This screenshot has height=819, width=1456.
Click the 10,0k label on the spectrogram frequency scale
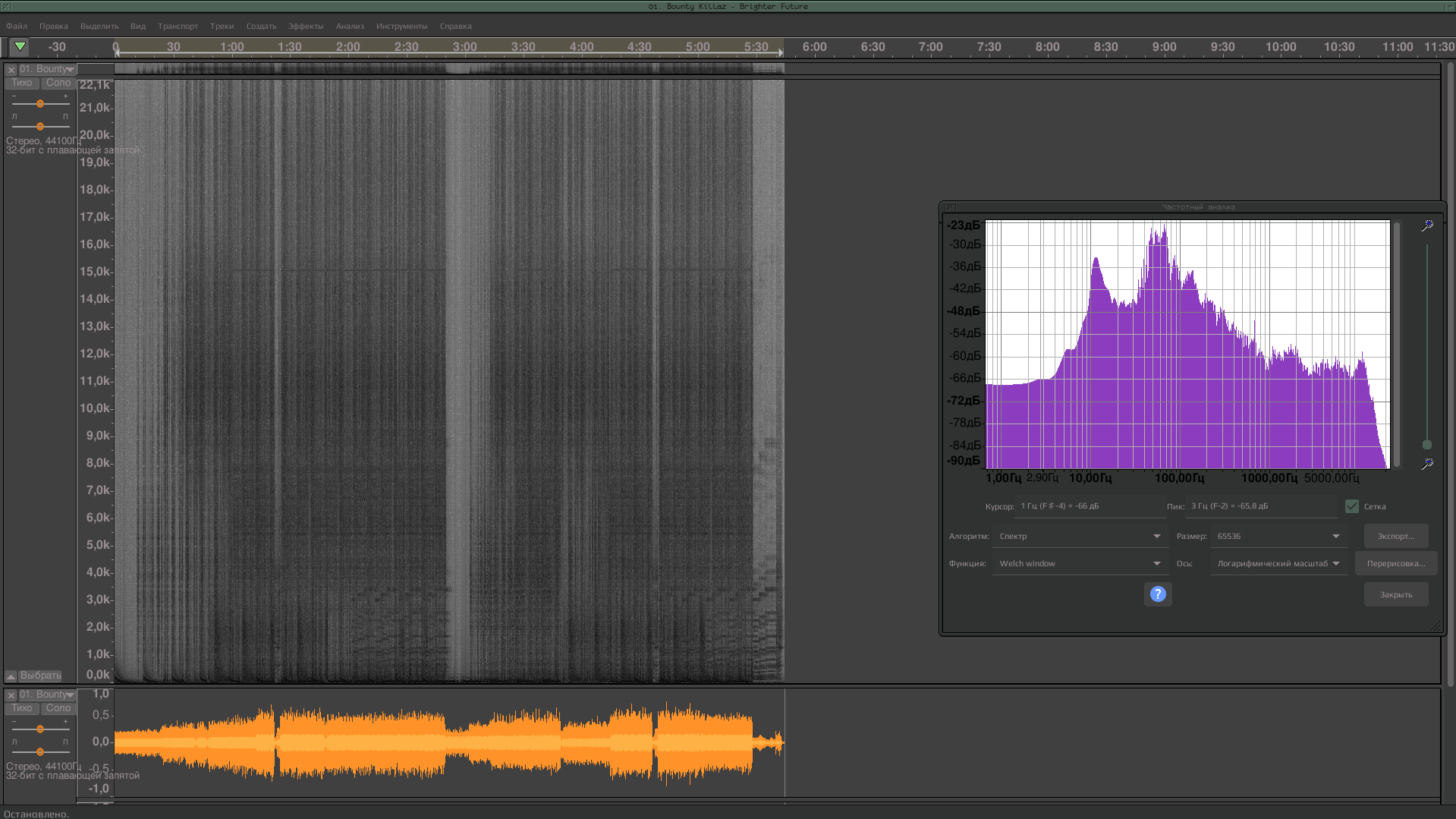pyautogui.click(x=95, y=408)
